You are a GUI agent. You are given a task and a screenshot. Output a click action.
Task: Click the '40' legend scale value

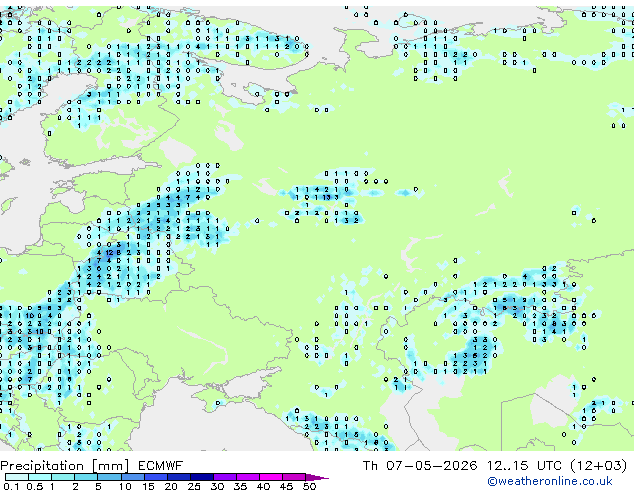[263, 486]
